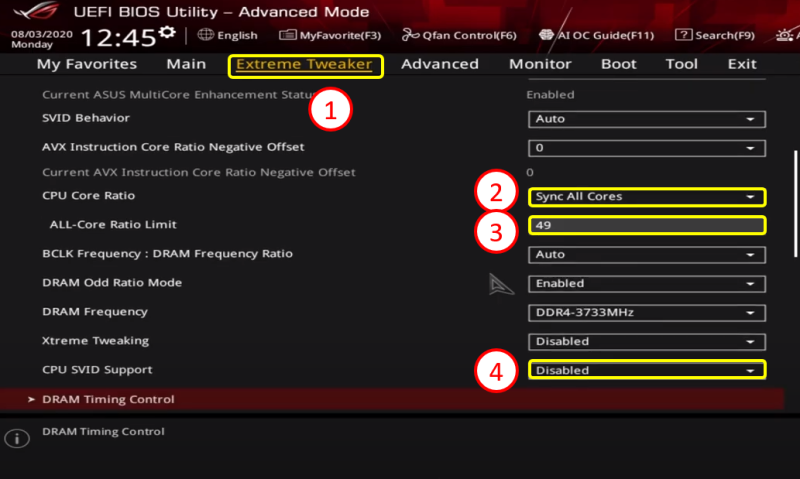The height and width of the screenshot is (479, 800).
Task: Select the SVID Behavior label
Action: (86, 118)
